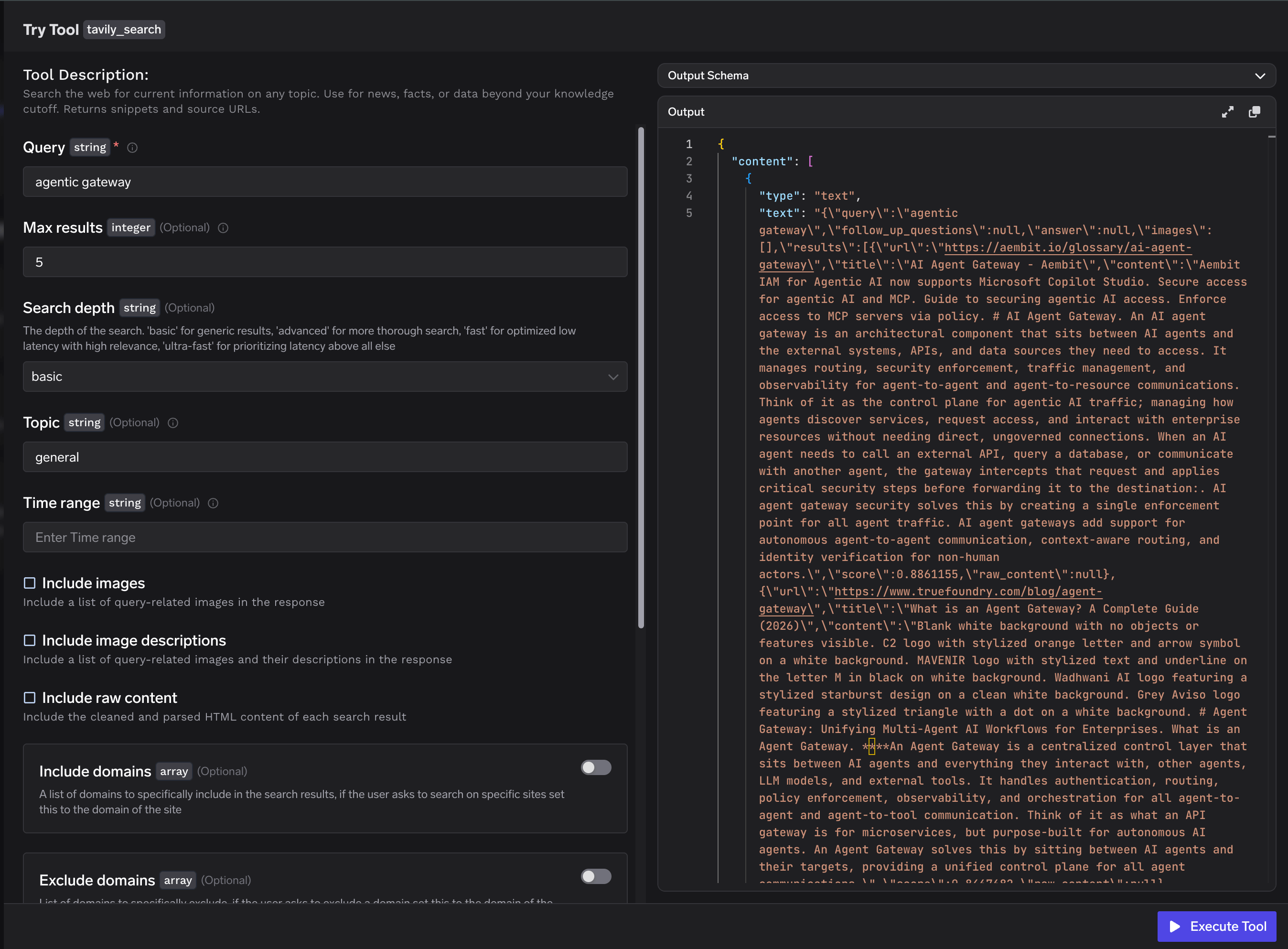
Task: Click the "content" key on line 2
Action: pyautogui.click(x=762, y=162)
